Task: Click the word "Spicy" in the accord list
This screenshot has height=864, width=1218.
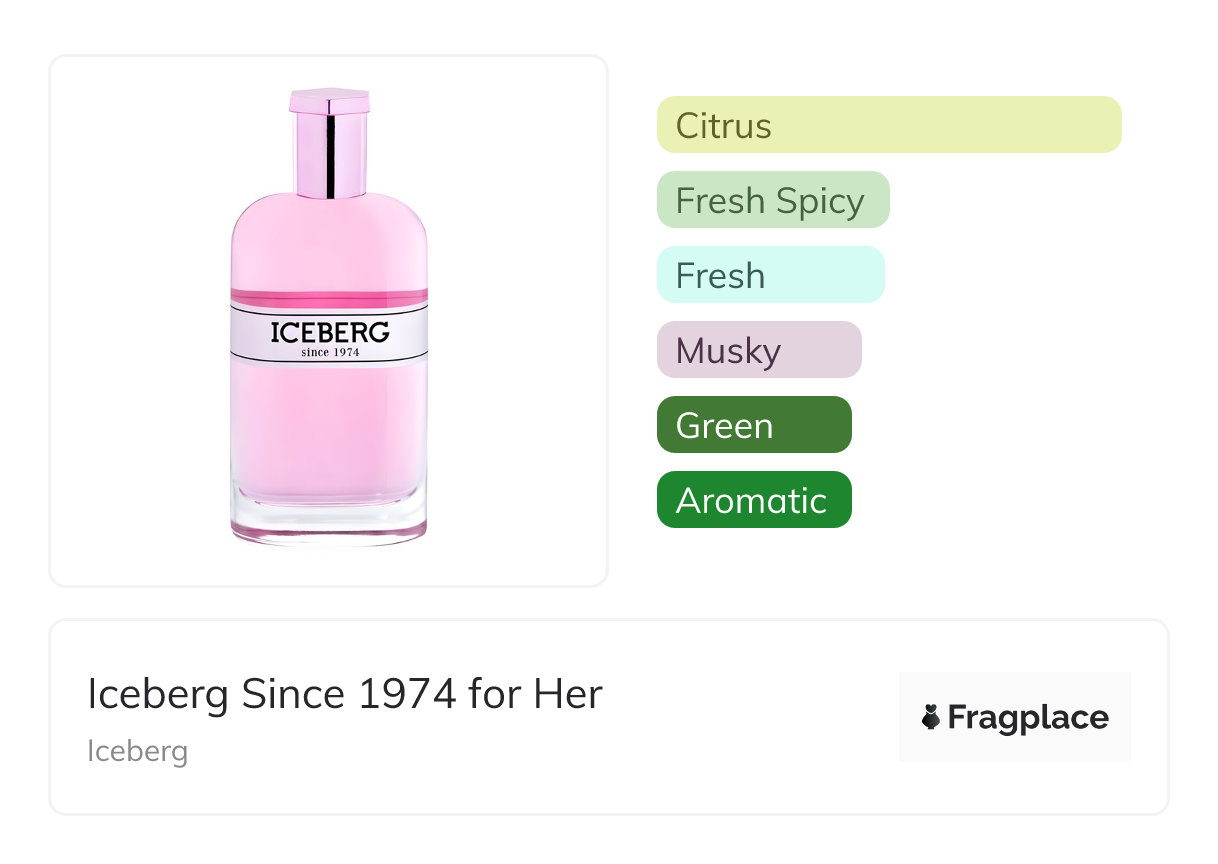Action: pos(819,201)
